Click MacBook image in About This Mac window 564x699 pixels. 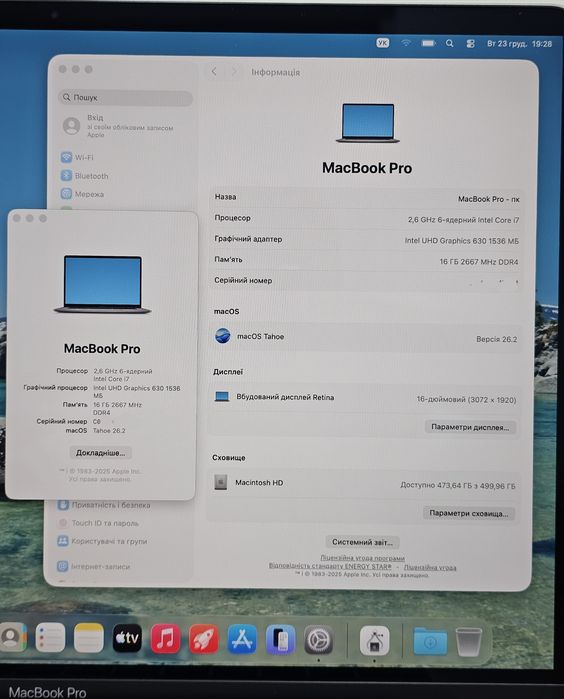(103, 284)
